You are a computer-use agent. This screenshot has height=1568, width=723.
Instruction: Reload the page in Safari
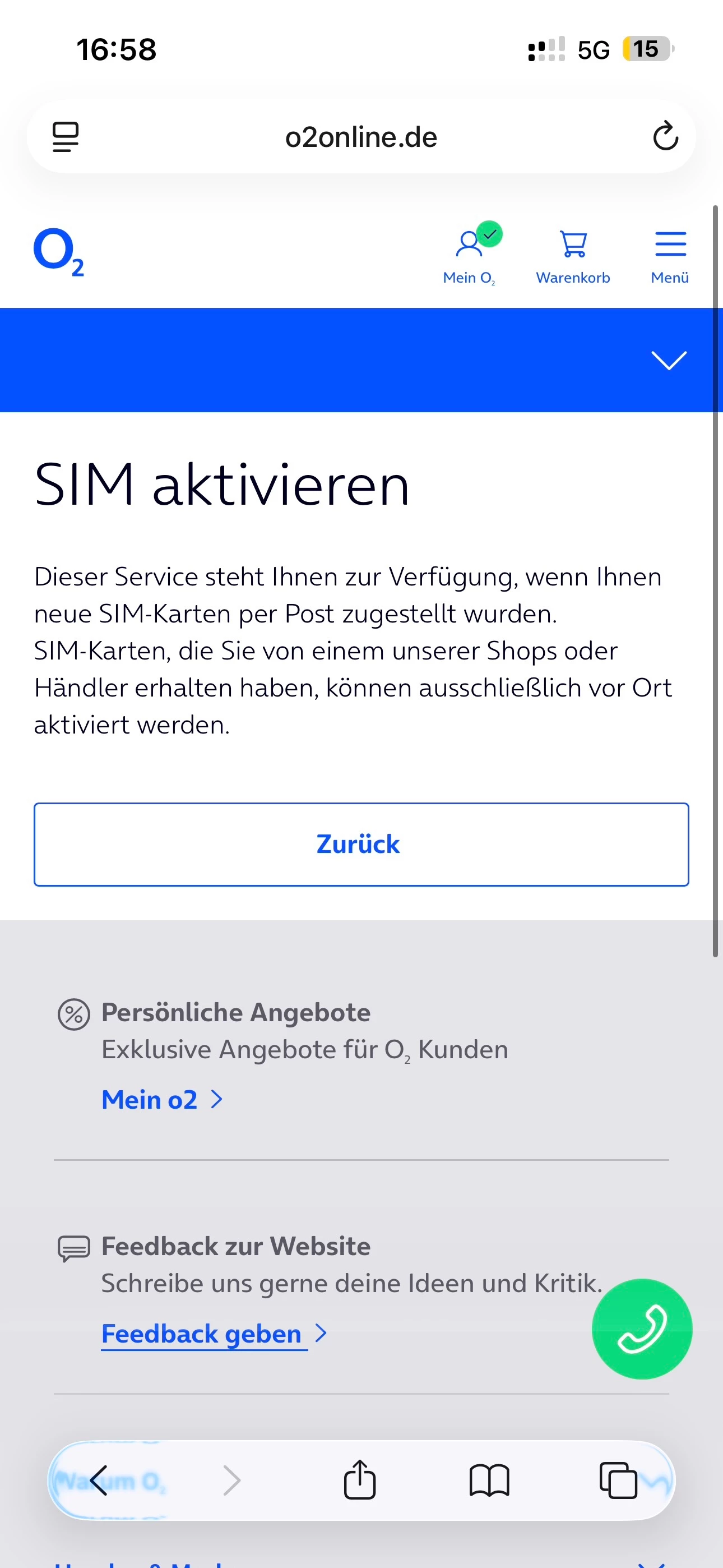(x=665, y=136)
